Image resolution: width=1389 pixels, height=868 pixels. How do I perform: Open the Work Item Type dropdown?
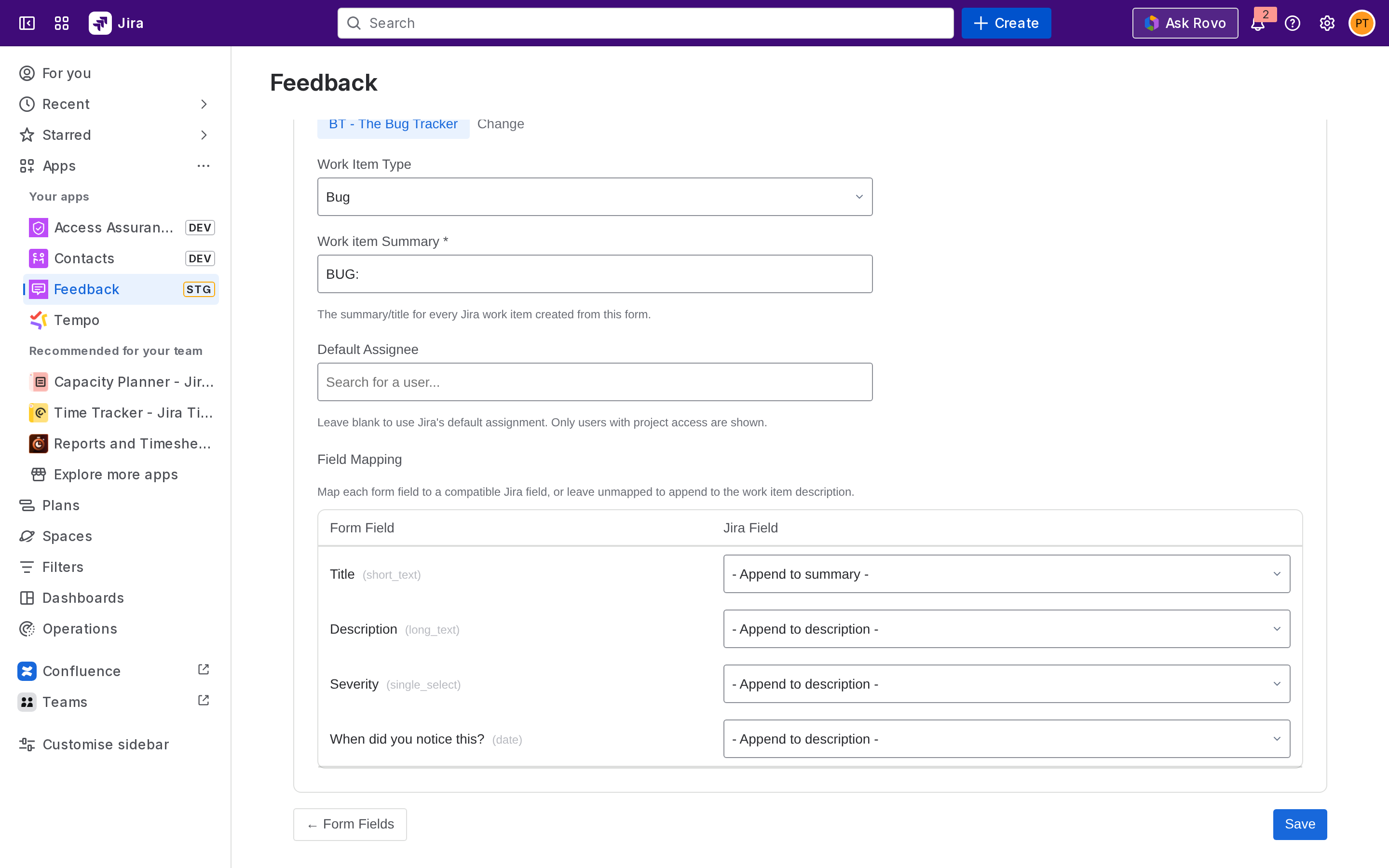click(595, 197)
